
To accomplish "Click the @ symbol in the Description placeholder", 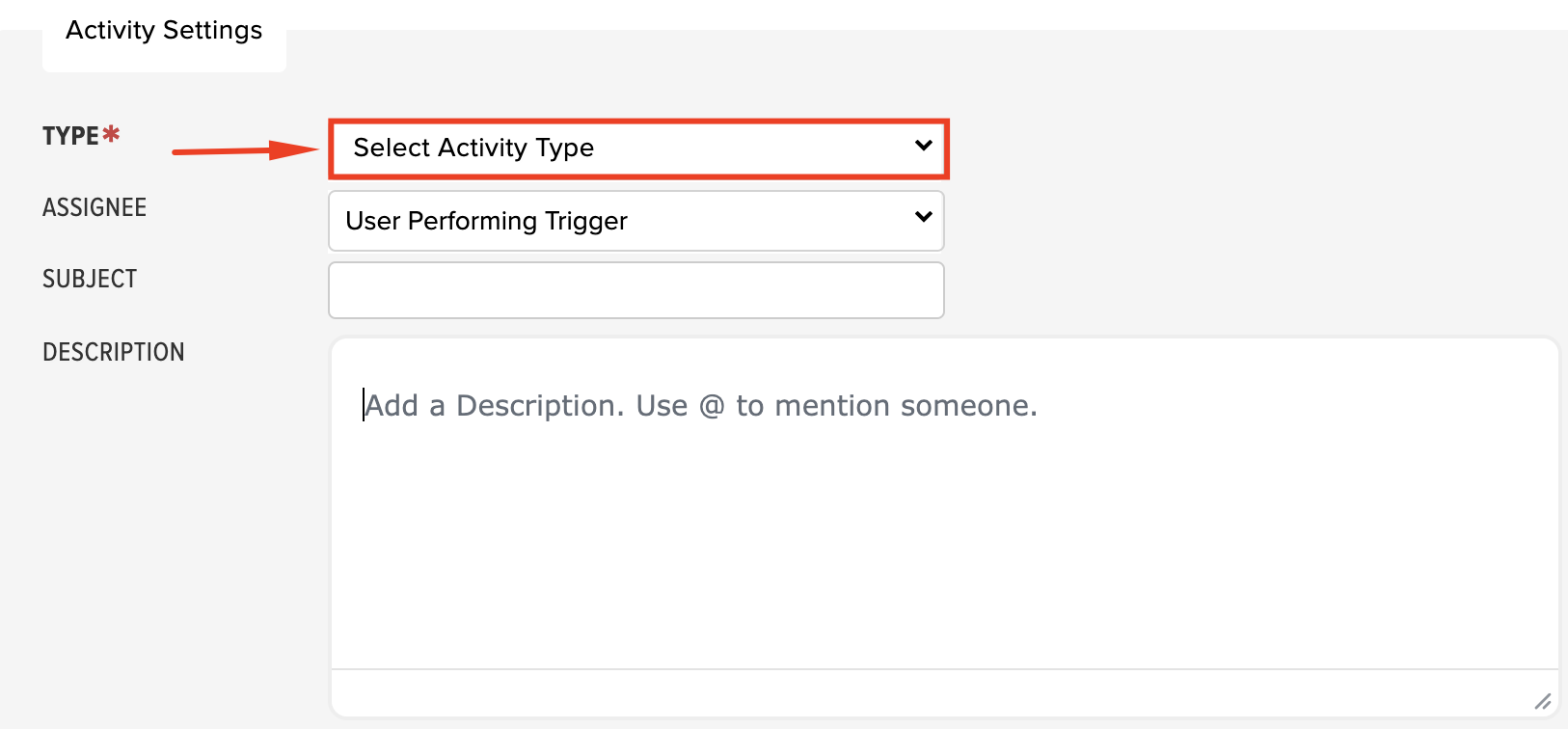I will click(x=712, y=406).
